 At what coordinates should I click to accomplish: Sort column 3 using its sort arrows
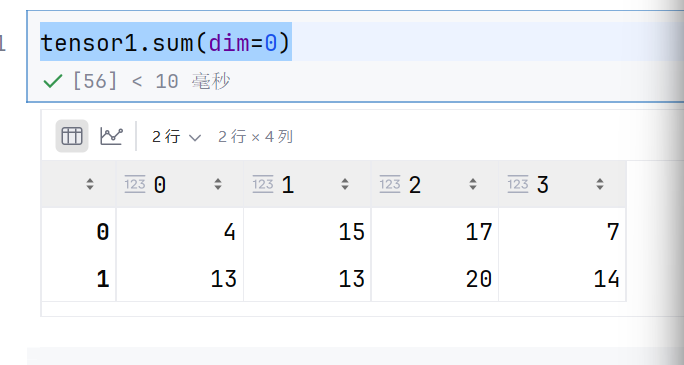point(600,184)
